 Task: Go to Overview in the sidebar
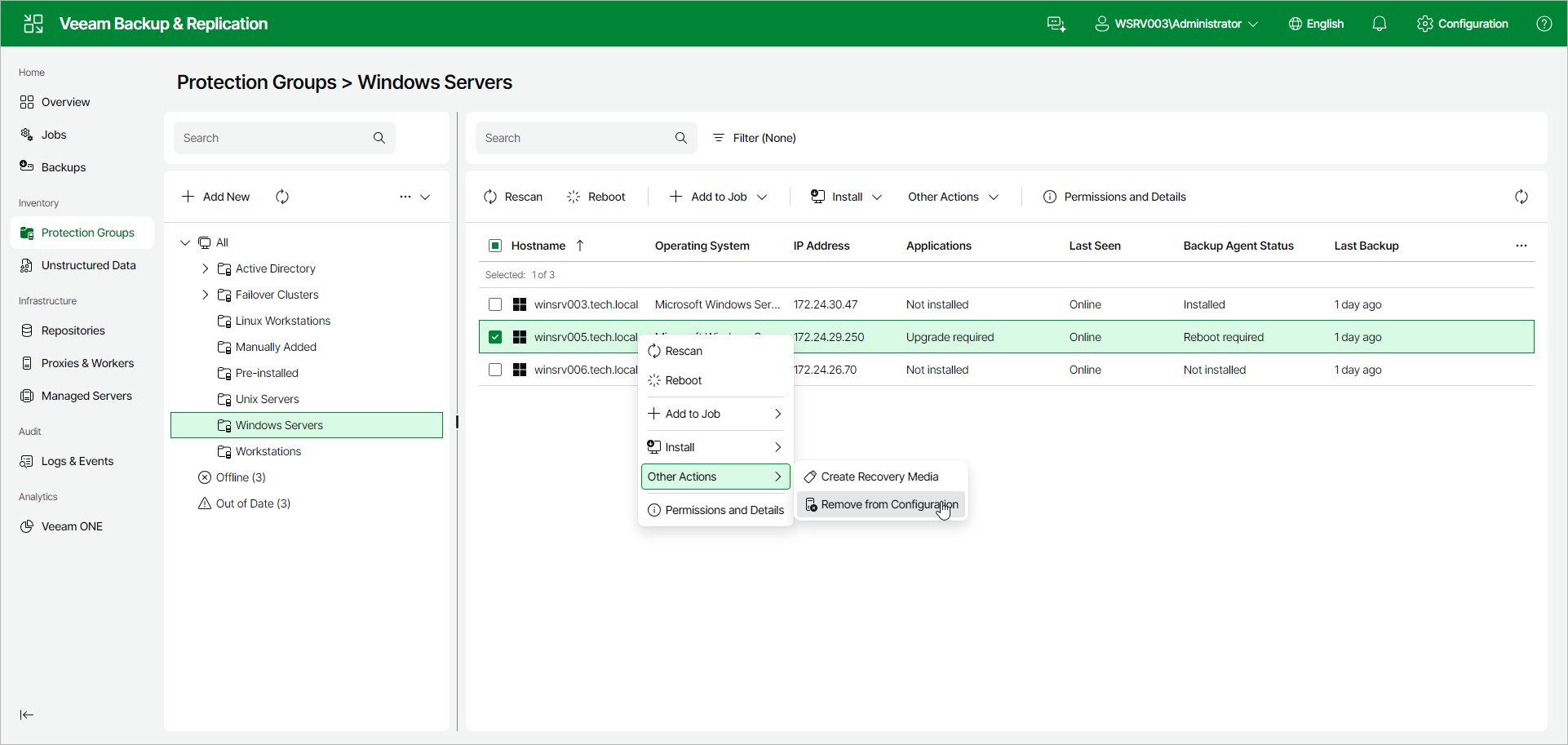(x=82, y=102)
